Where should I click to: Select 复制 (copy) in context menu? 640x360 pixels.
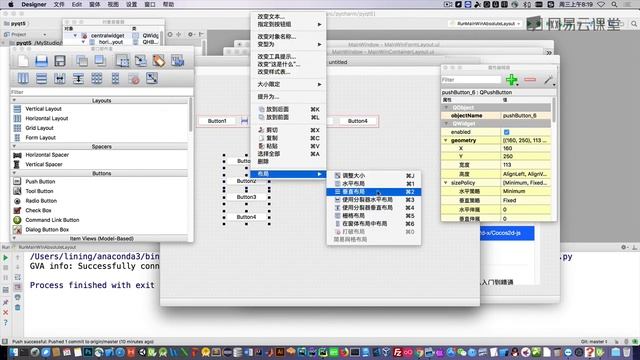pyautogui.click(x=288, y=138)
